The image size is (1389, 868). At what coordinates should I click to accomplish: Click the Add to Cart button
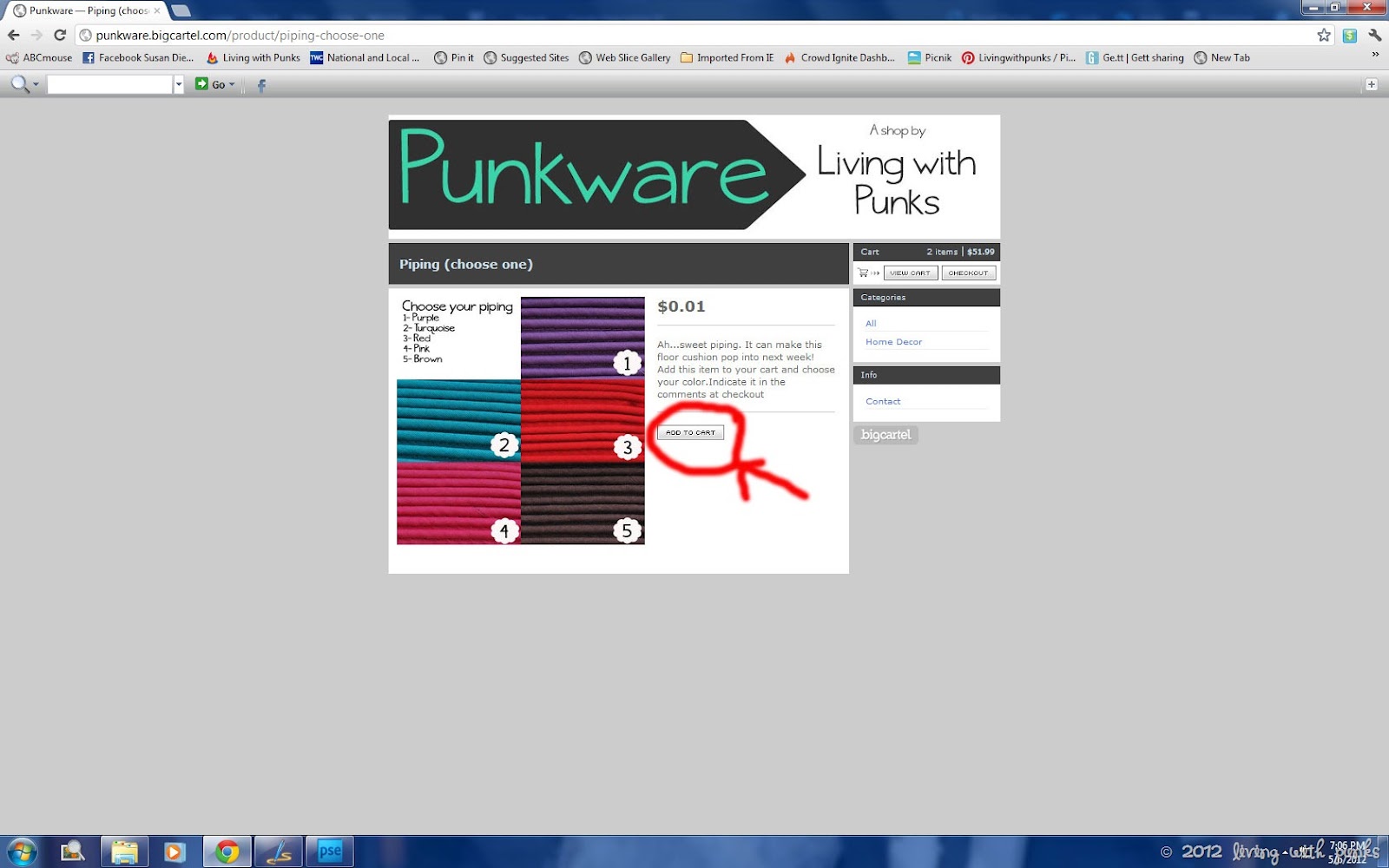point(690,432)
